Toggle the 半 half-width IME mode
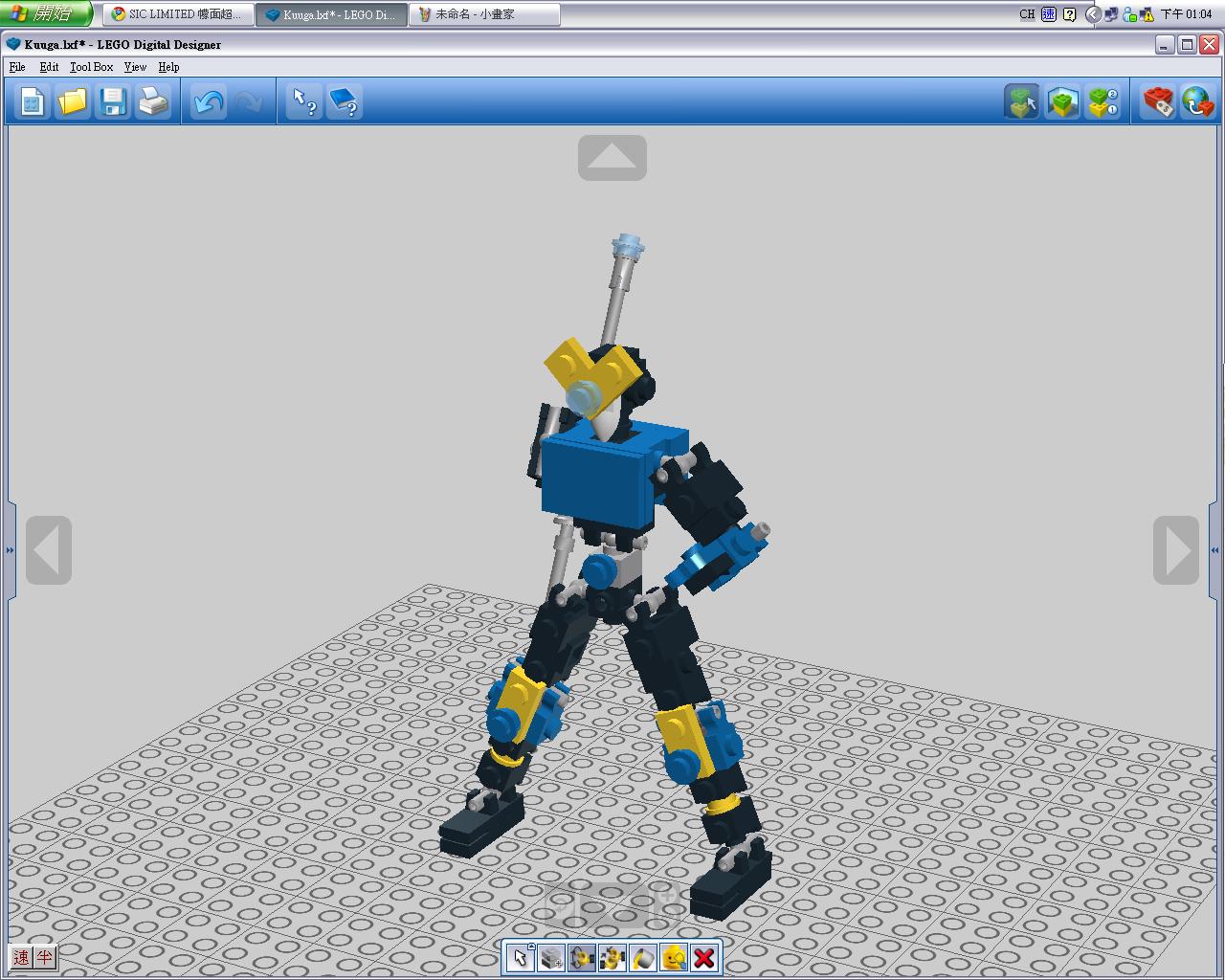Screen dimensions: 1225x980 pos(45,957)
